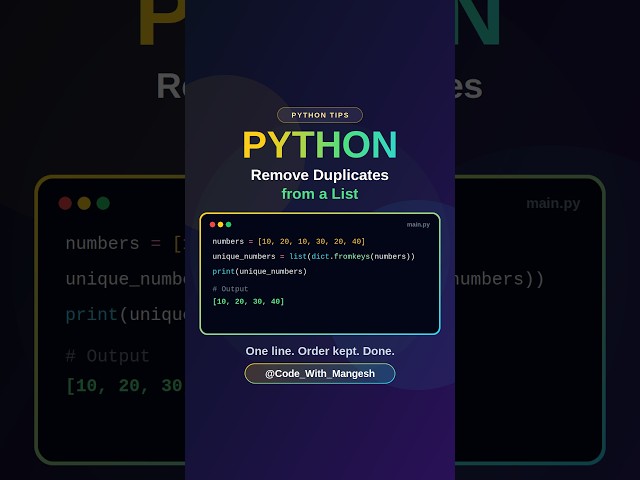Click the big gradient PYTHON heading

coord(320,144)
